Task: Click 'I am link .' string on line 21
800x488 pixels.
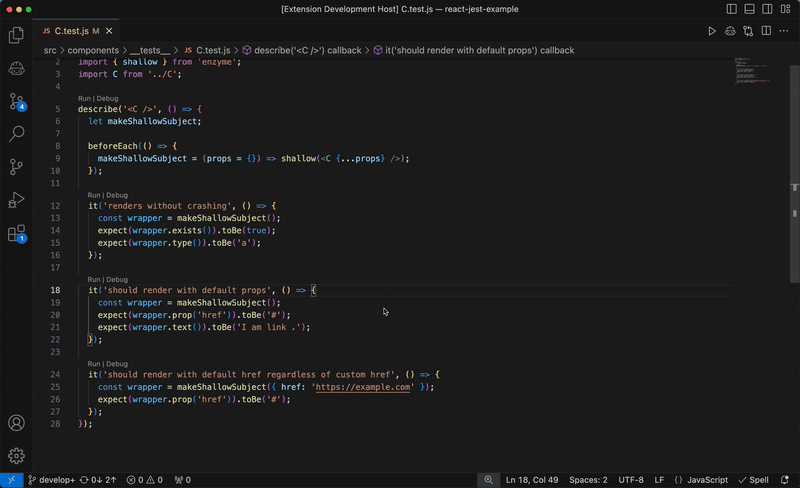Action: click(x=269, y=327)
